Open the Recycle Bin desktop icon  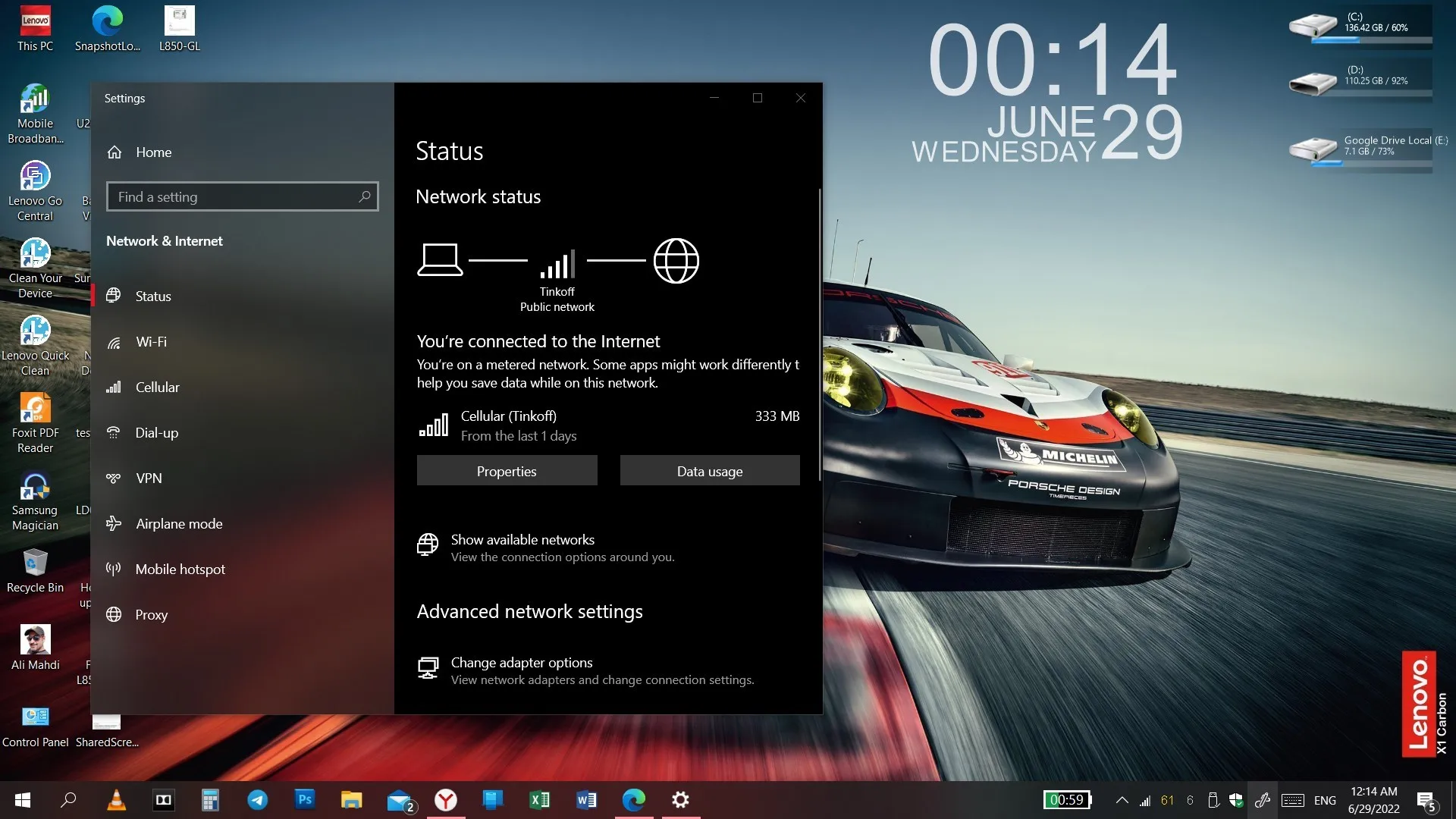click(x=35, y=571)
